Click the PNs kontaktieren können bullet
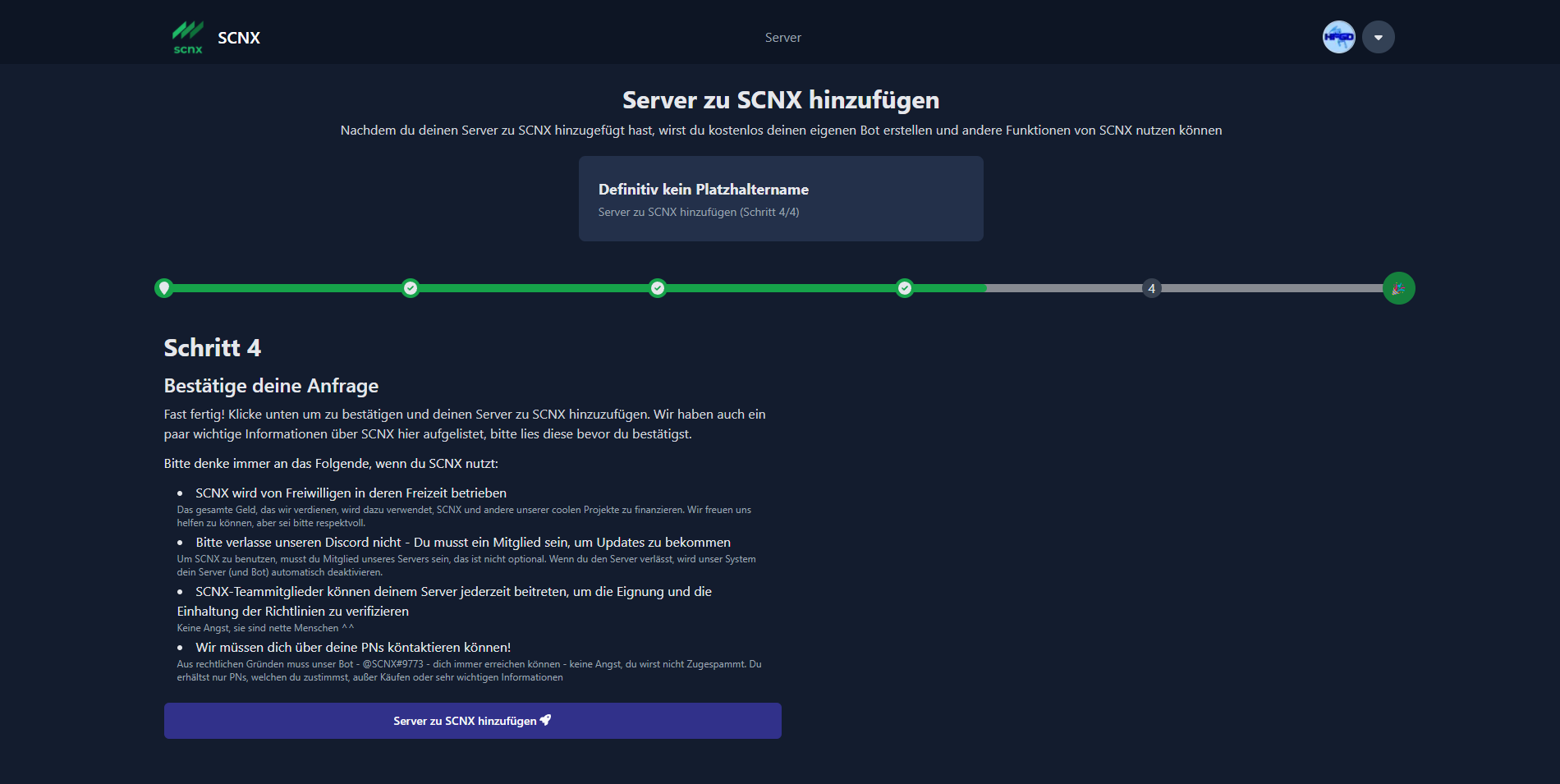Viewport: 1560px width, 784px height. click(x=353, y=648)
